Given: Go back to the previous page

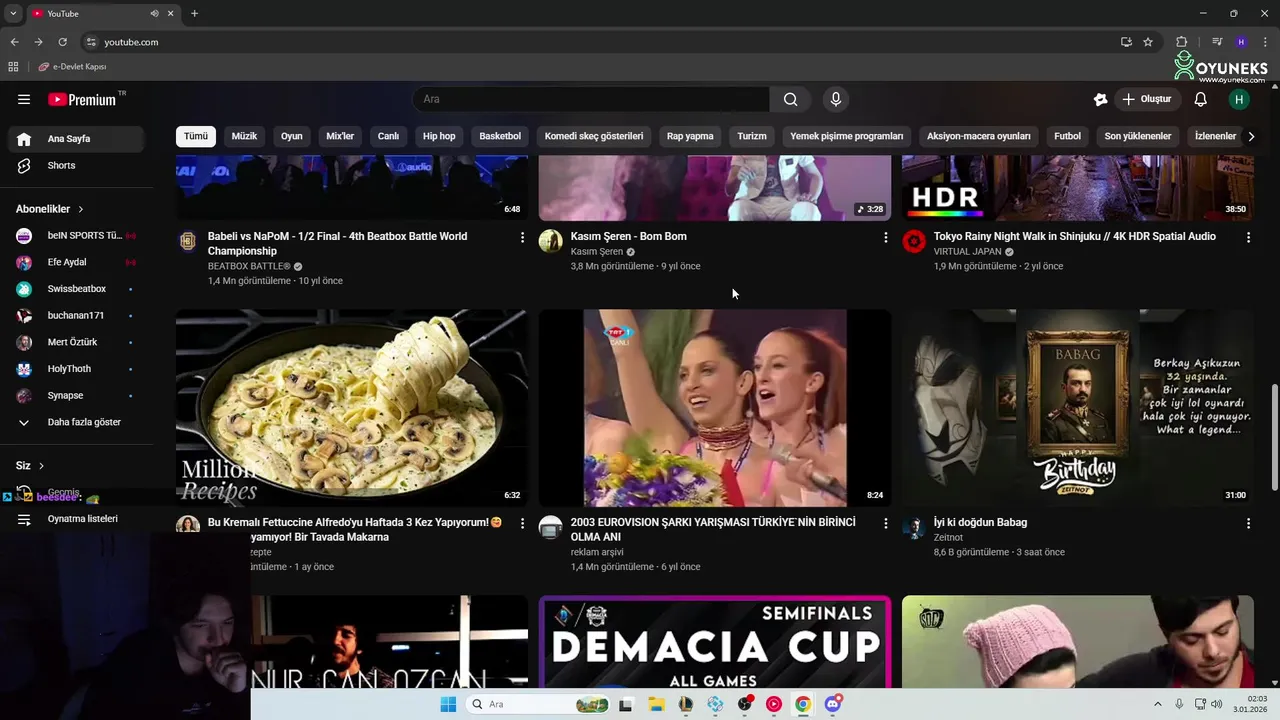Looking at the screenshot, I should point(14,42).
